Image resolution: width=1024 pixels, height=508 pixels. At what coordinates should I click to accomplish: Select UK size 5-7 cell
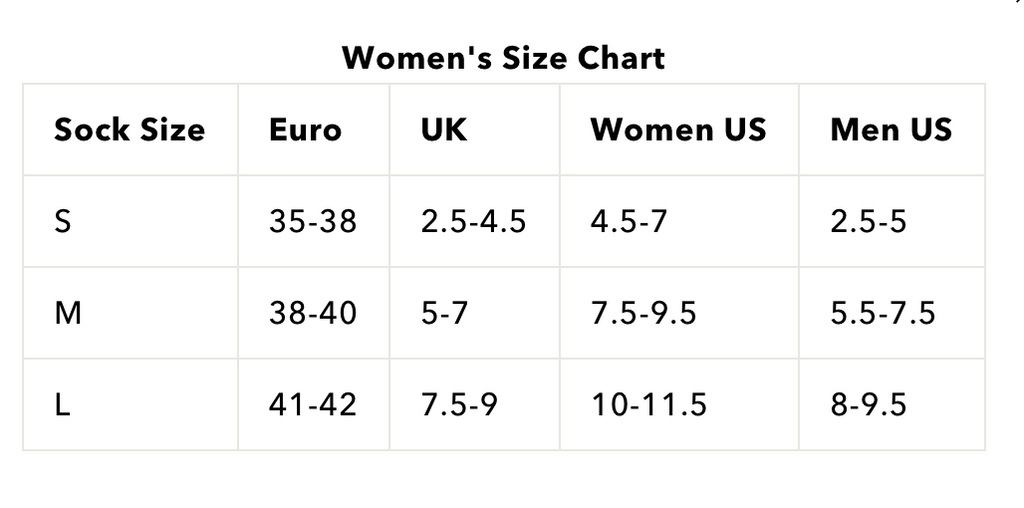pyautogui.click(x=444, y=313)
